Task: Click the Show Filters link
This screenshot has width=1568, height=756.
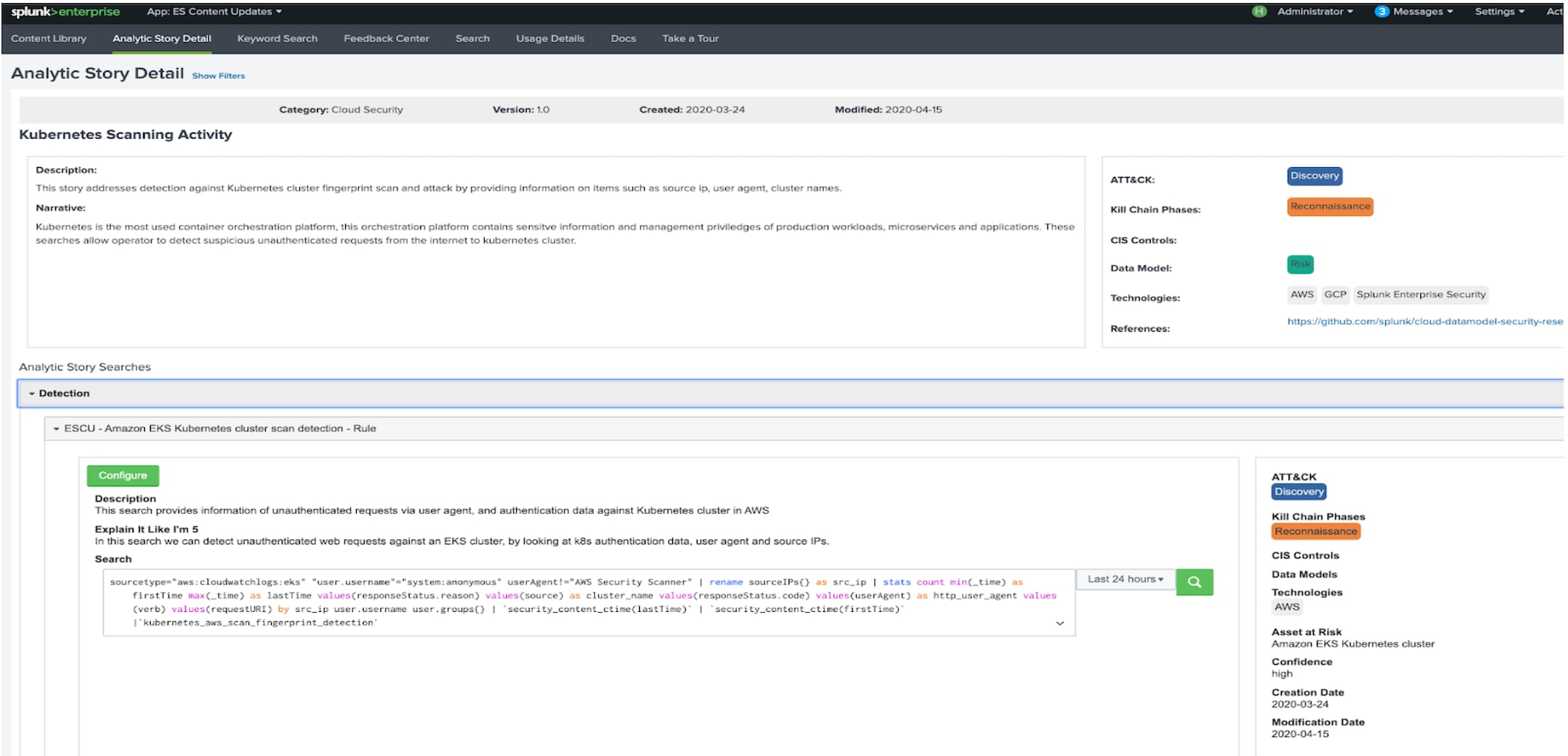Action: click(218, 76)
